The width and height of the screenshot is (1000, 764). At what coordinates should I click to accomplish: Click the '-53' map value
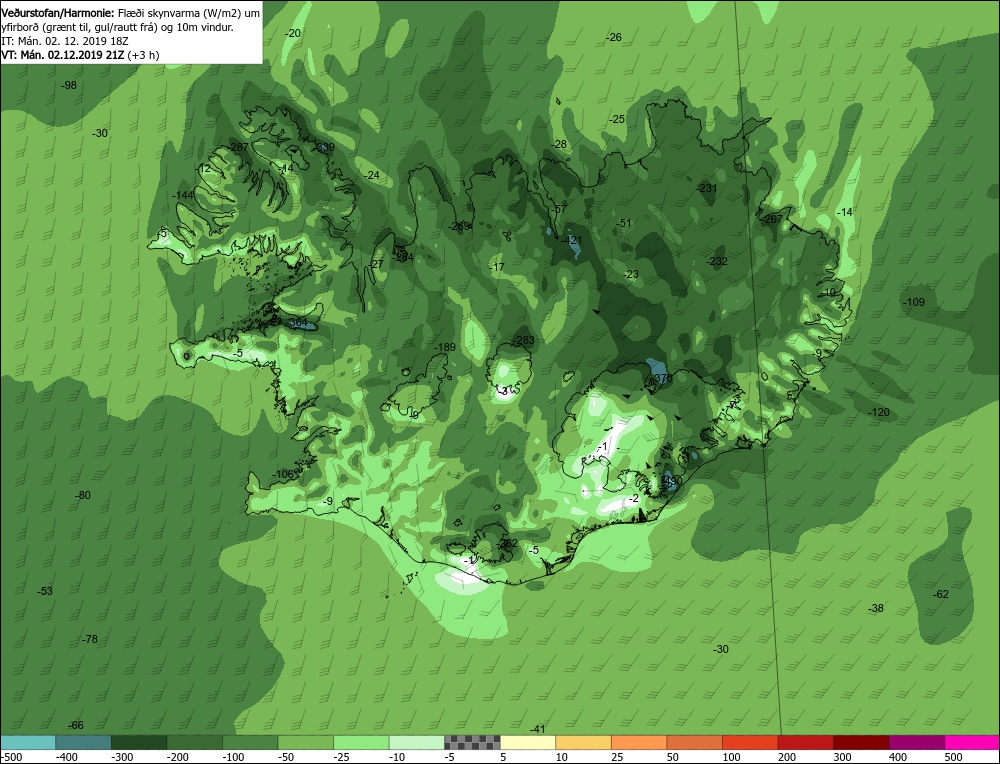[45, 591]
